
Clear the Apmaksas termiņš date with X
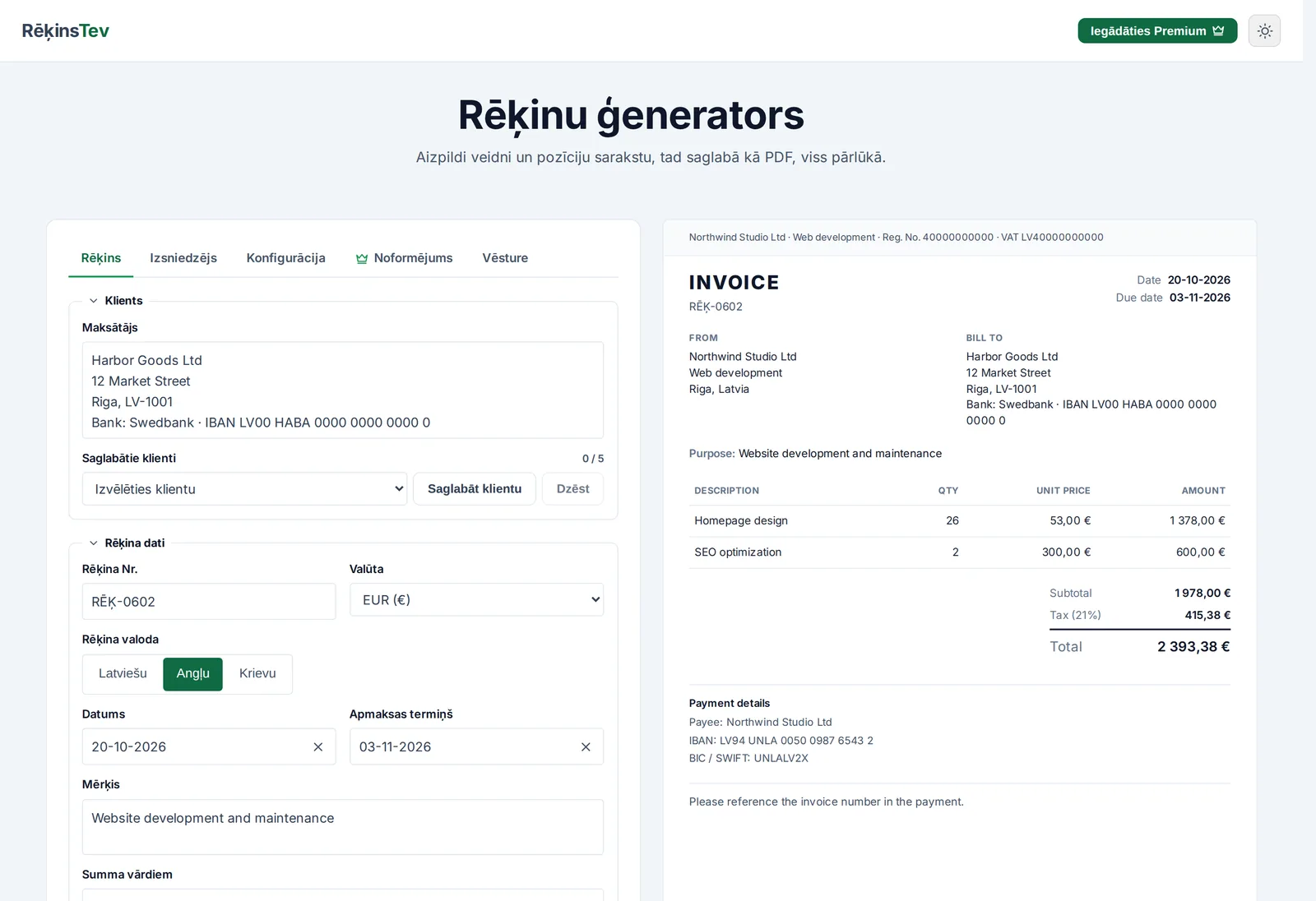[586, 747]
